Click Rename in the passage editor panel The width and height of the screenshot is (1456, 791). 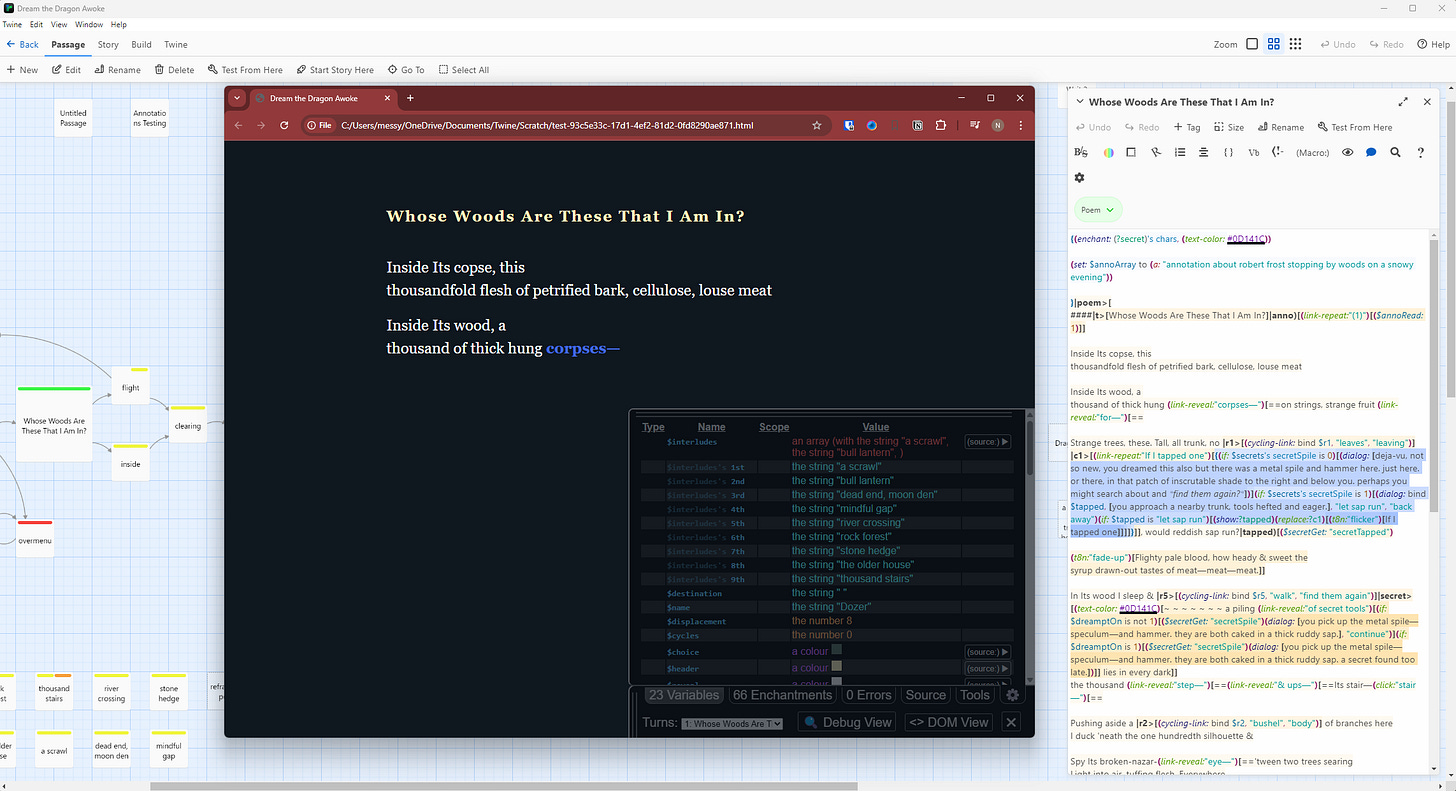pos(1280,127)
